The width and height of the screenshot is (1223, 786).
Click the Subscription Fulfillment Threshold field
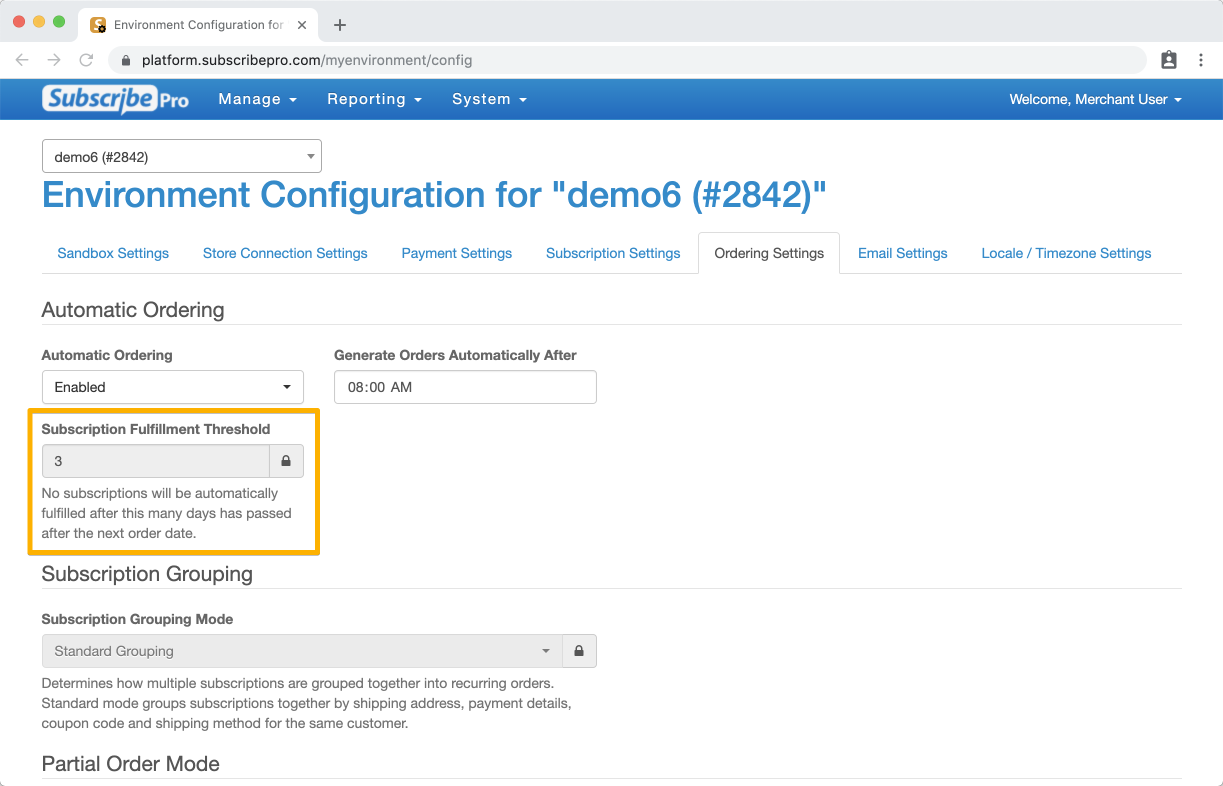tap(156, 462)
